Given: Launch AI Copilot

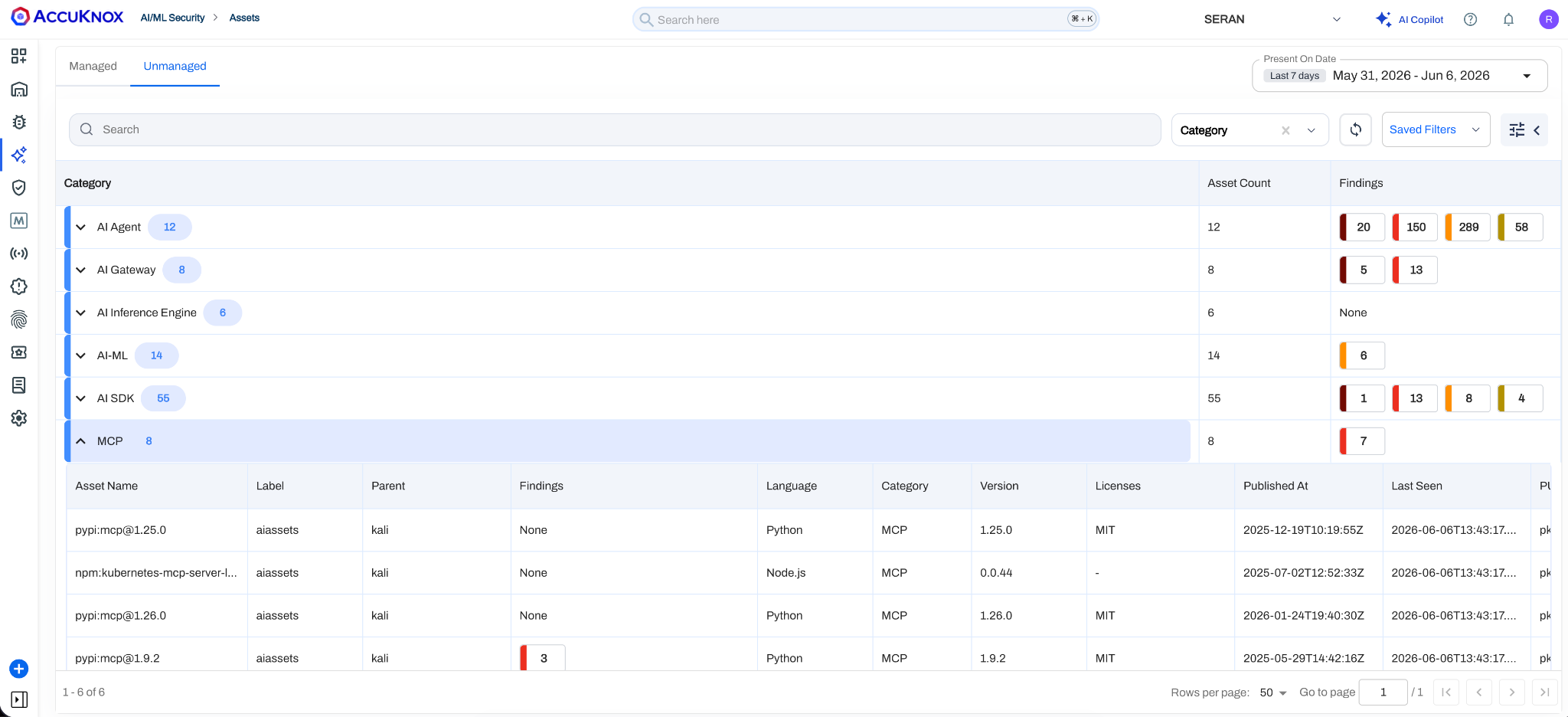Looking at the screenshot, I should 1410,19.
